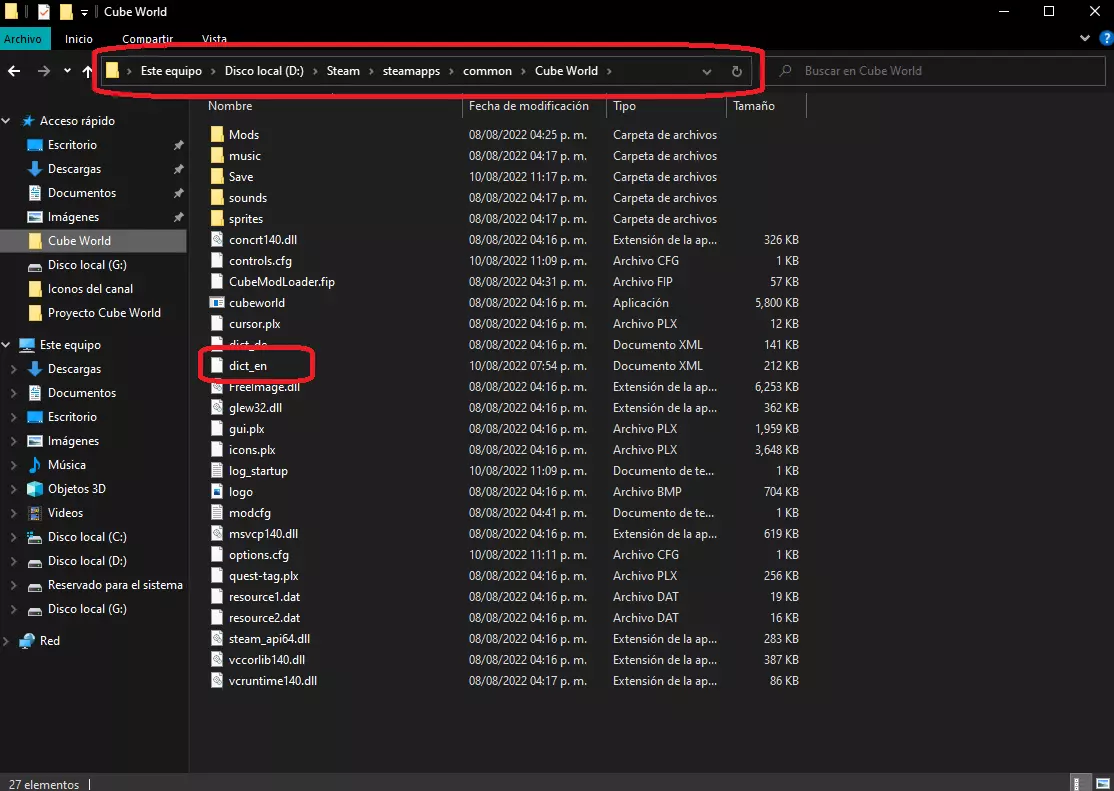This screenshot has height=791, width=1114.
Task: Click the Música note icon in sidebar
Action: (35, 465)
